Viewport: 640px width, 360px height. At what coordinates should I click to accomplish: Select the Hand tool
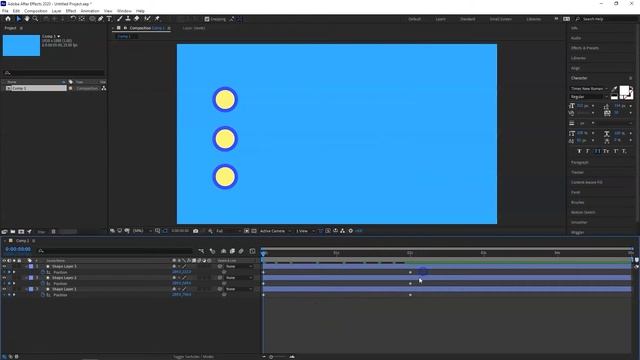click(x=27, y=19)
